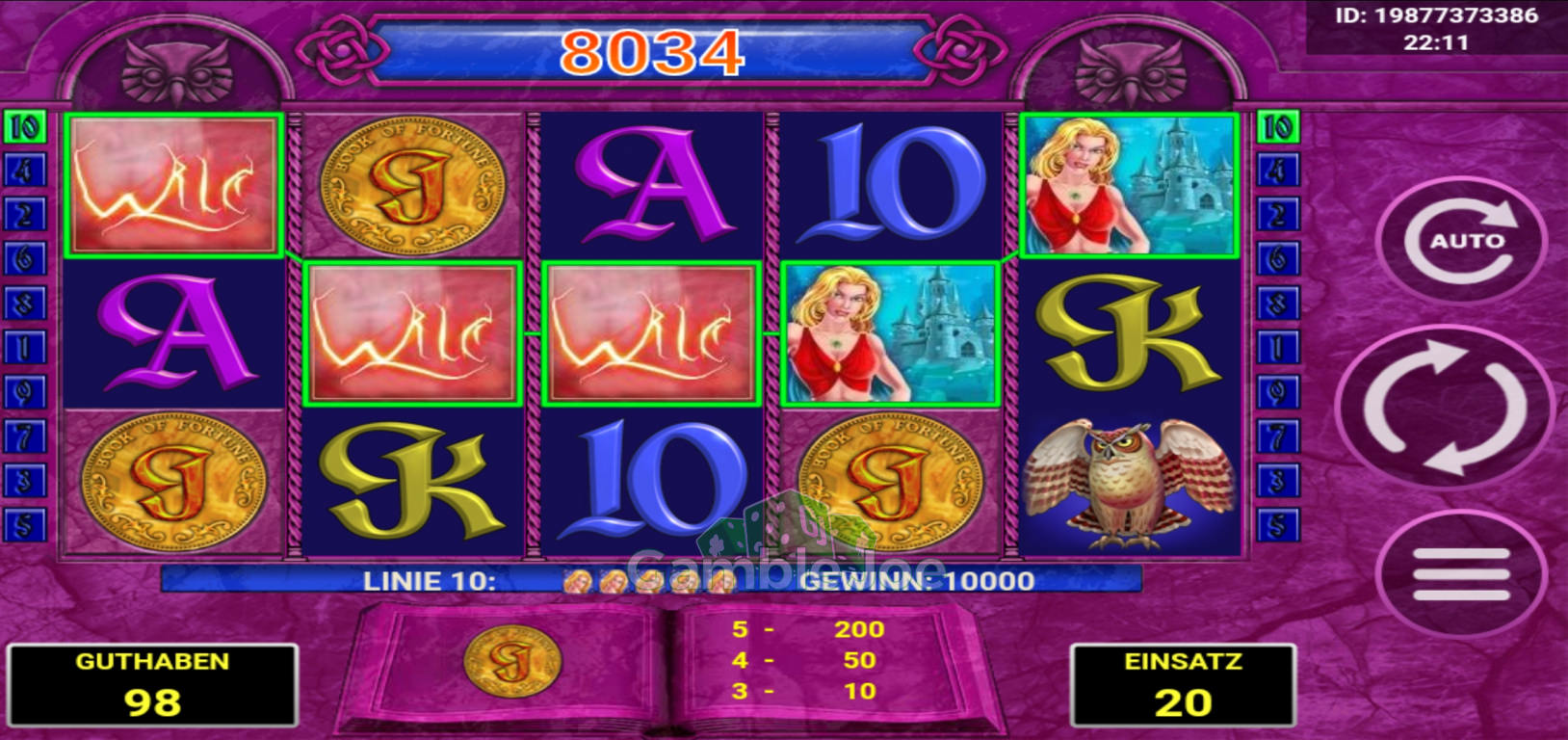Spin the reels with circular arrows button
The height and width of the screenshot is (740, 1568).
1445,408
